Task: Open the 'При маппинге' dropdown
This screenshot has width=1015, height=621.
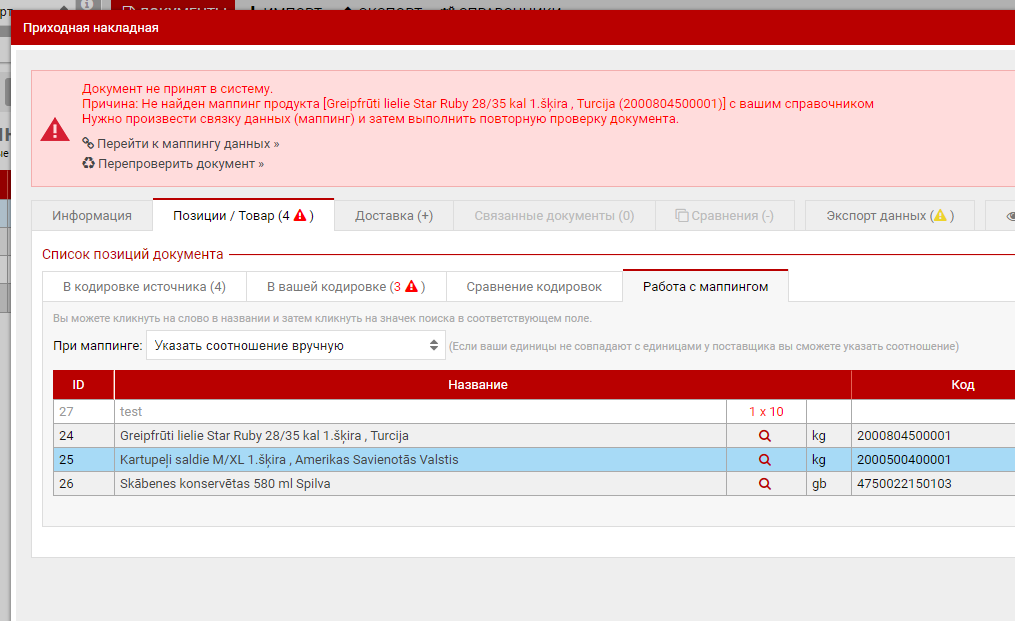Action: 296,346
